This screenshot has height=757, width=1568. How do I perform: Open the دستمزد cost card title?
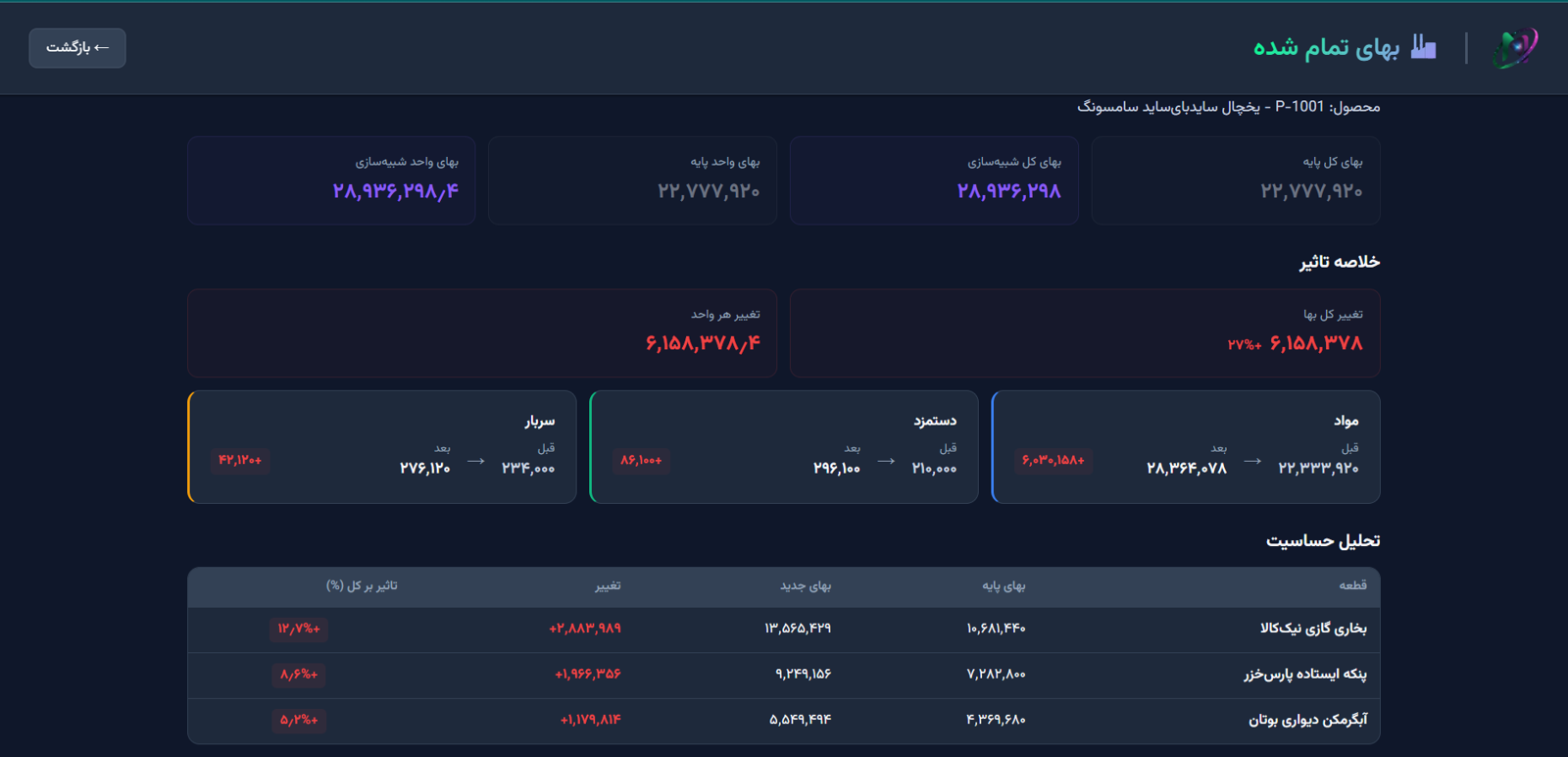935,421
